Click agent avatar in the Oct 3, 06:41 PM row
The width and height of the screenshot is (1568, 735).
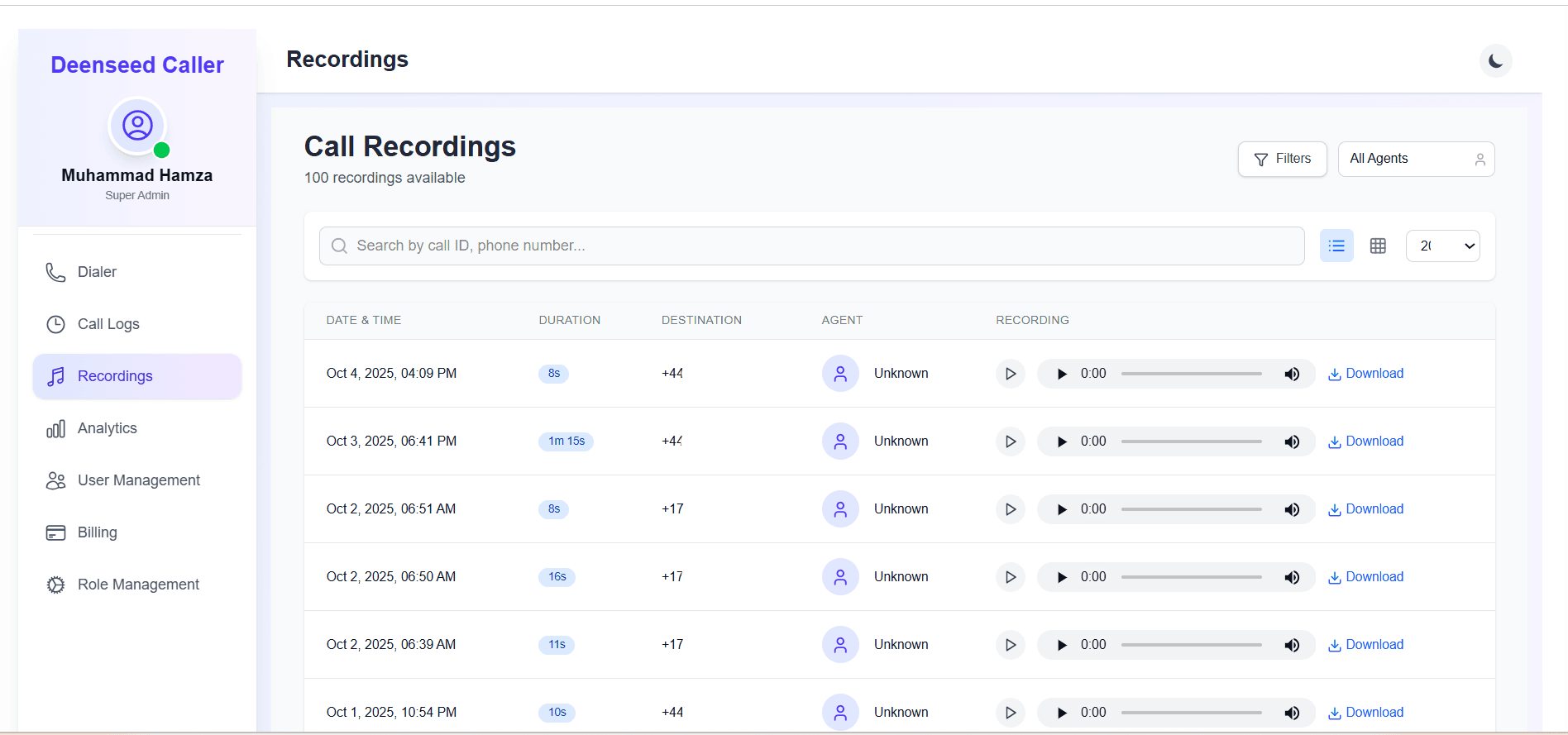click(x=840, y=441)
